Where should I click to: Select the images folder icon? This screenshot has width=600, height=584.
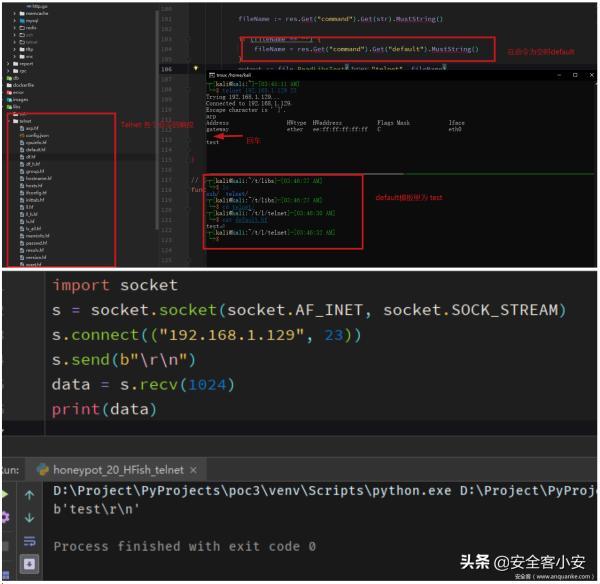(x=8, y=99)
